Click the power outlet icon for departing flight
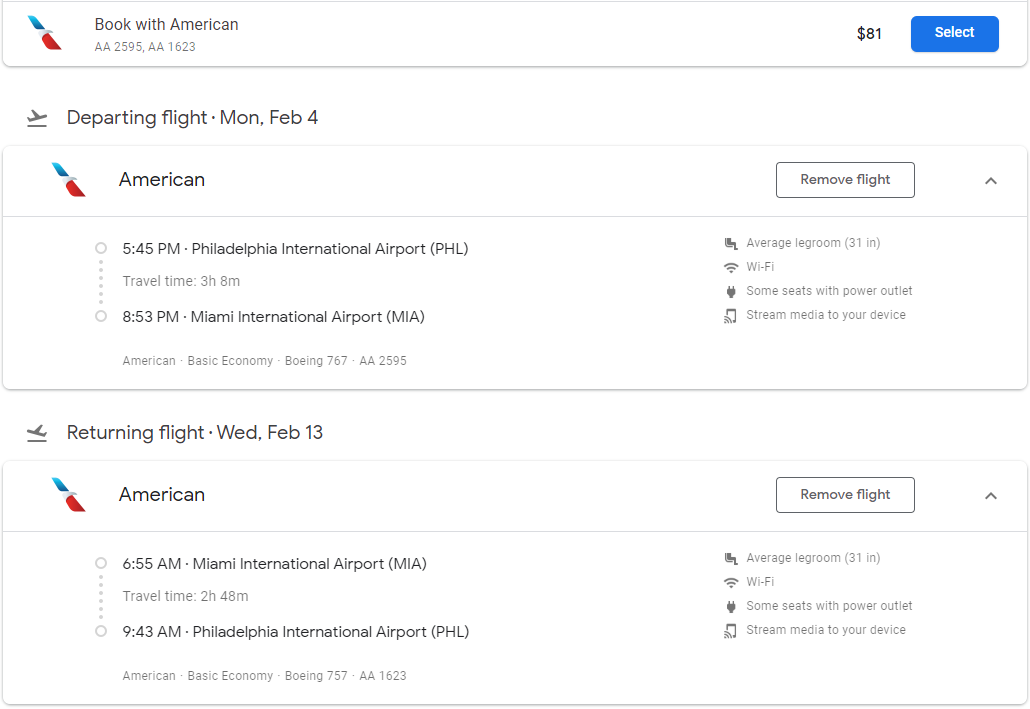 coord(731,291)
